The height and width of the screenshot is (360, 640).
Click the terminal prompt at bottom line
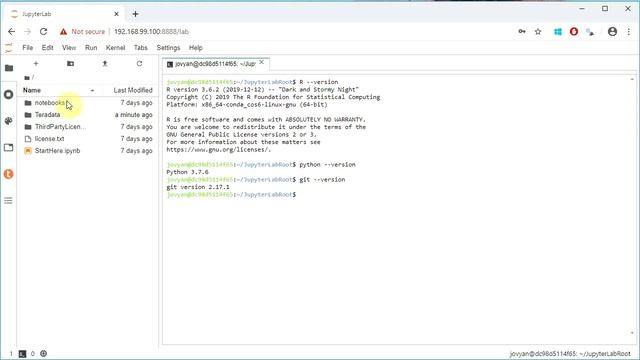(x=231, y=195)
